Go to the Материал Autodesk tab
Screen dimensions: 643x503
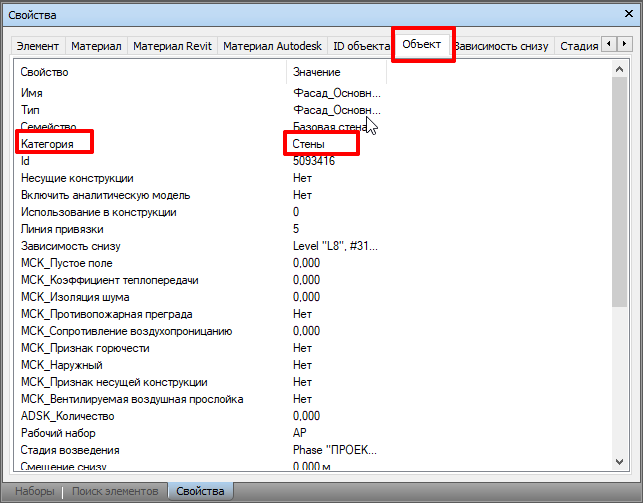pos(270,46)
